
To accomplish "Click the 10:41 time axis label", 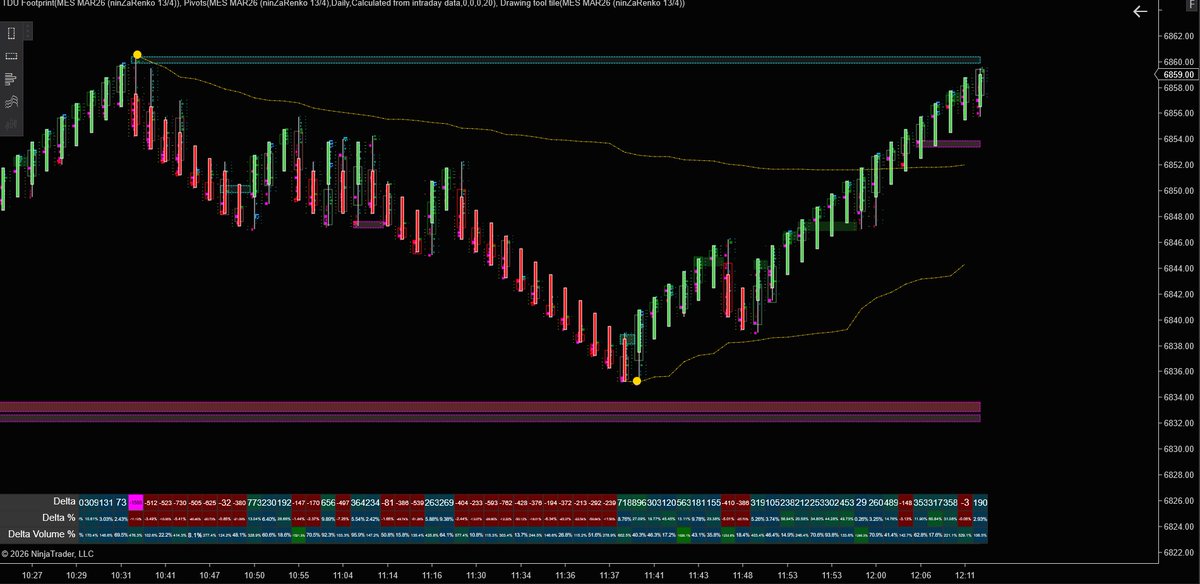I will pyautogui.click(x=166, y=576).
